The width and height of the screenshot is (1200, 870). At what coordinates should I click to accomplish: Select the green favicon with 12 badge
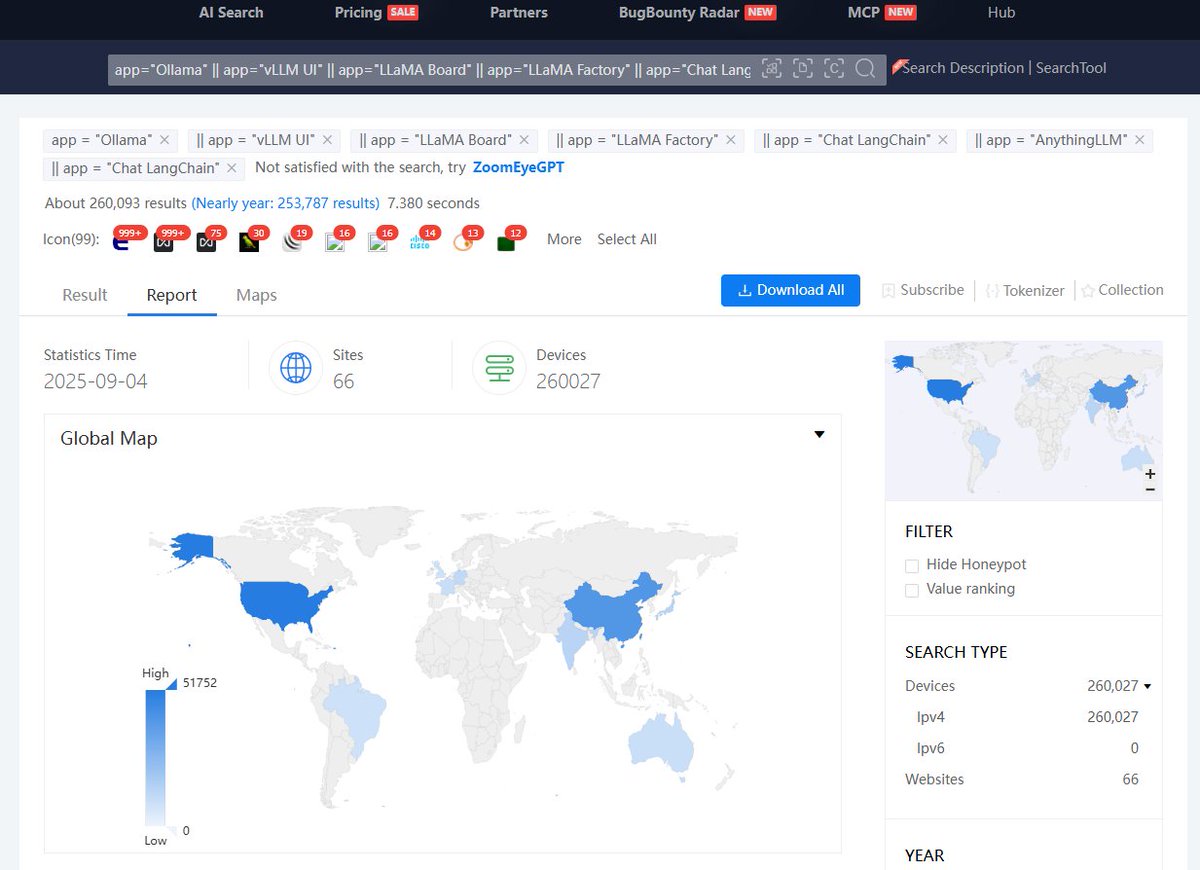click(x=506, y=242)
